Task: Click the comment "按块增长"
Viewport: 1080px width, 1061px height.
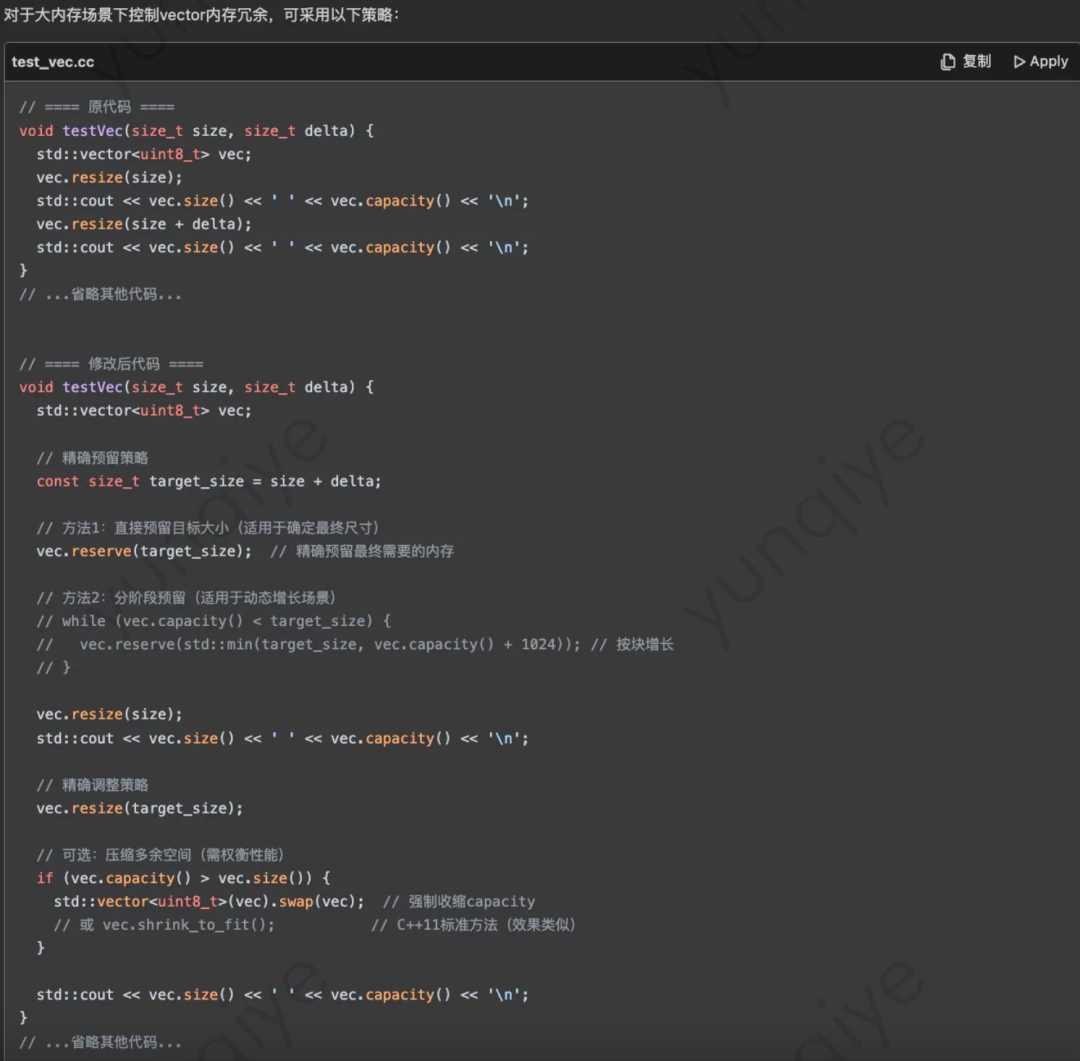Action: (632, 644)
